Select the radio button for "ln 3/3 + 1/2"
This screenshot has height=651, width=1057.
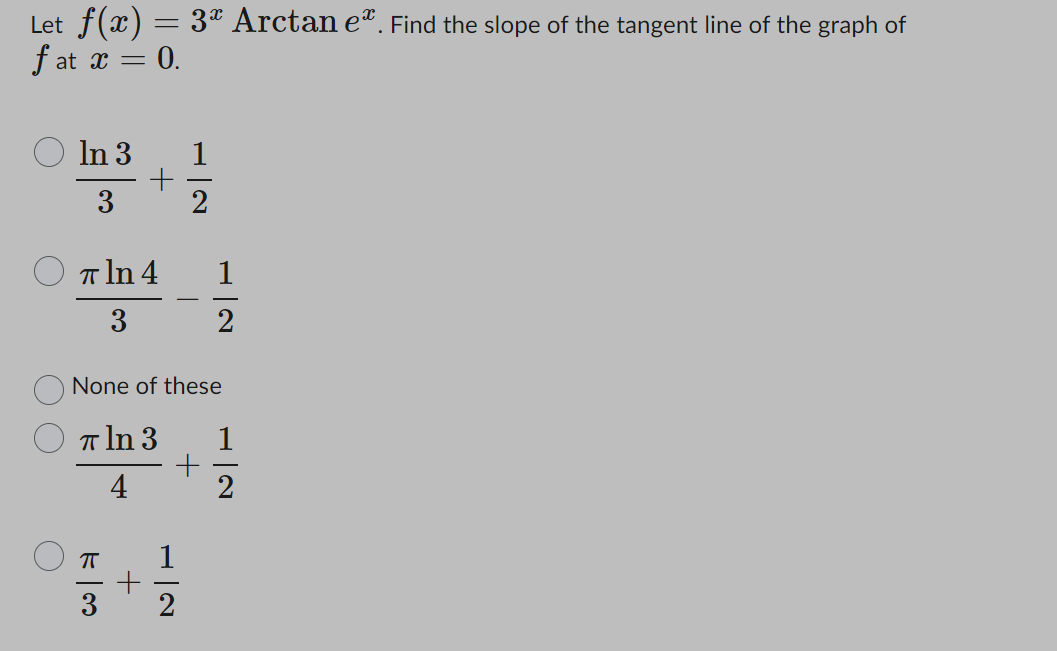tap(48, 154)
